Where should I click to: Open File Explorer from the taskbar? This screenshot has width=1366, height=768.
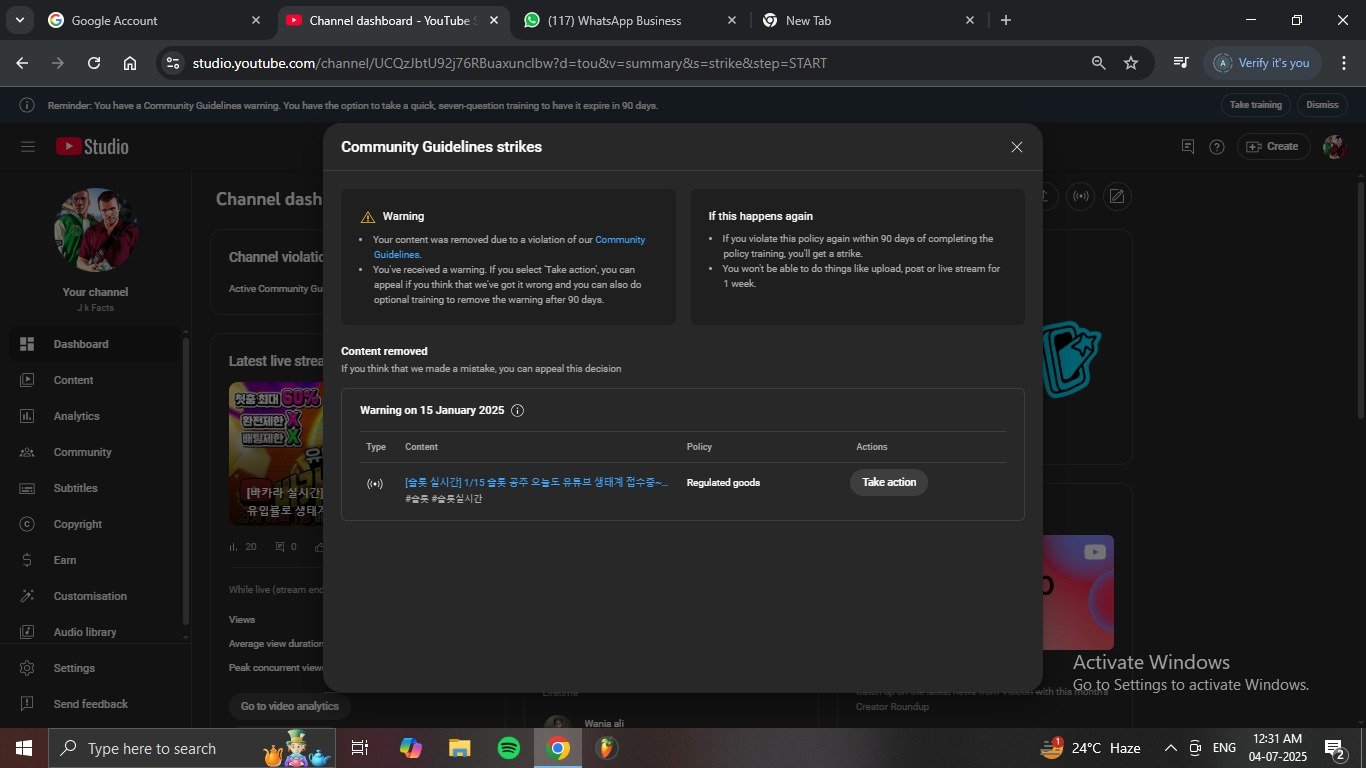point(459,748)
